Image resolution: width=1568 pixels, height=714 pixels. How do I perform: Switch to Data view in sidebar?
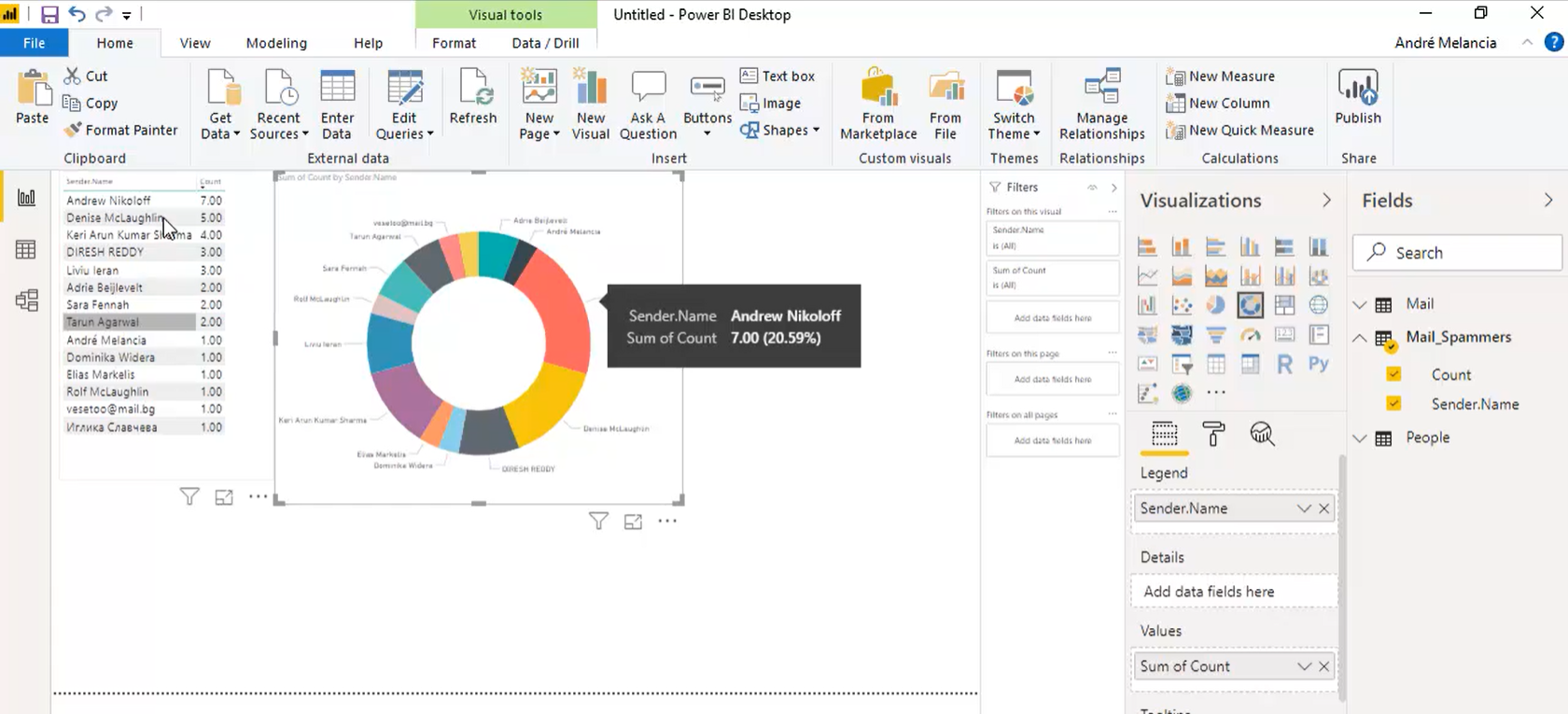(x=26, y=249)
